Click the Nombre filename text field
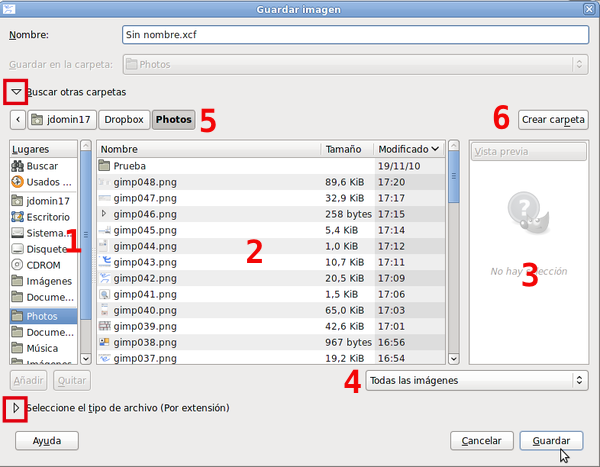 [353, 34]
